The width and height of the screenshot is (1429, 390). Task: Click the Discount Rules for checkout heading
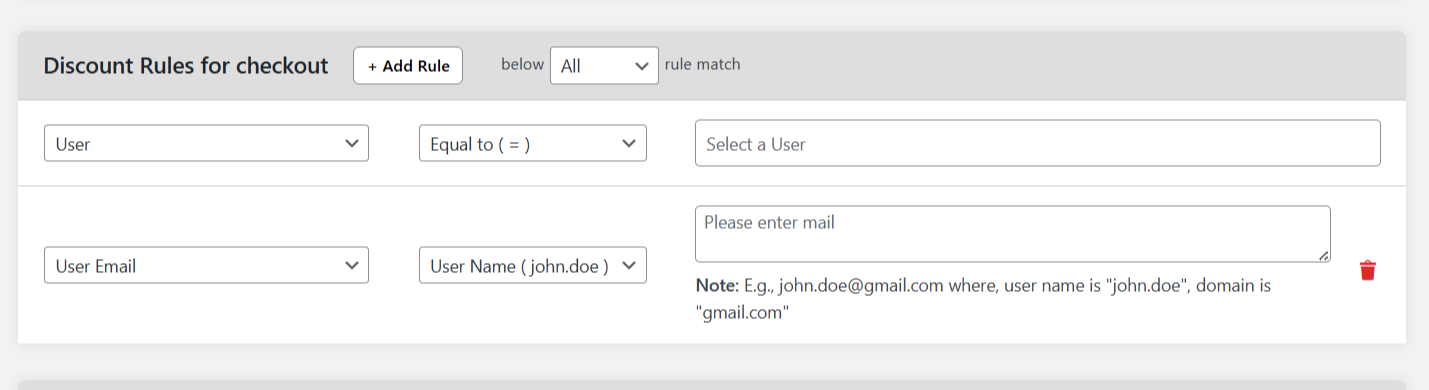(186, 66)
